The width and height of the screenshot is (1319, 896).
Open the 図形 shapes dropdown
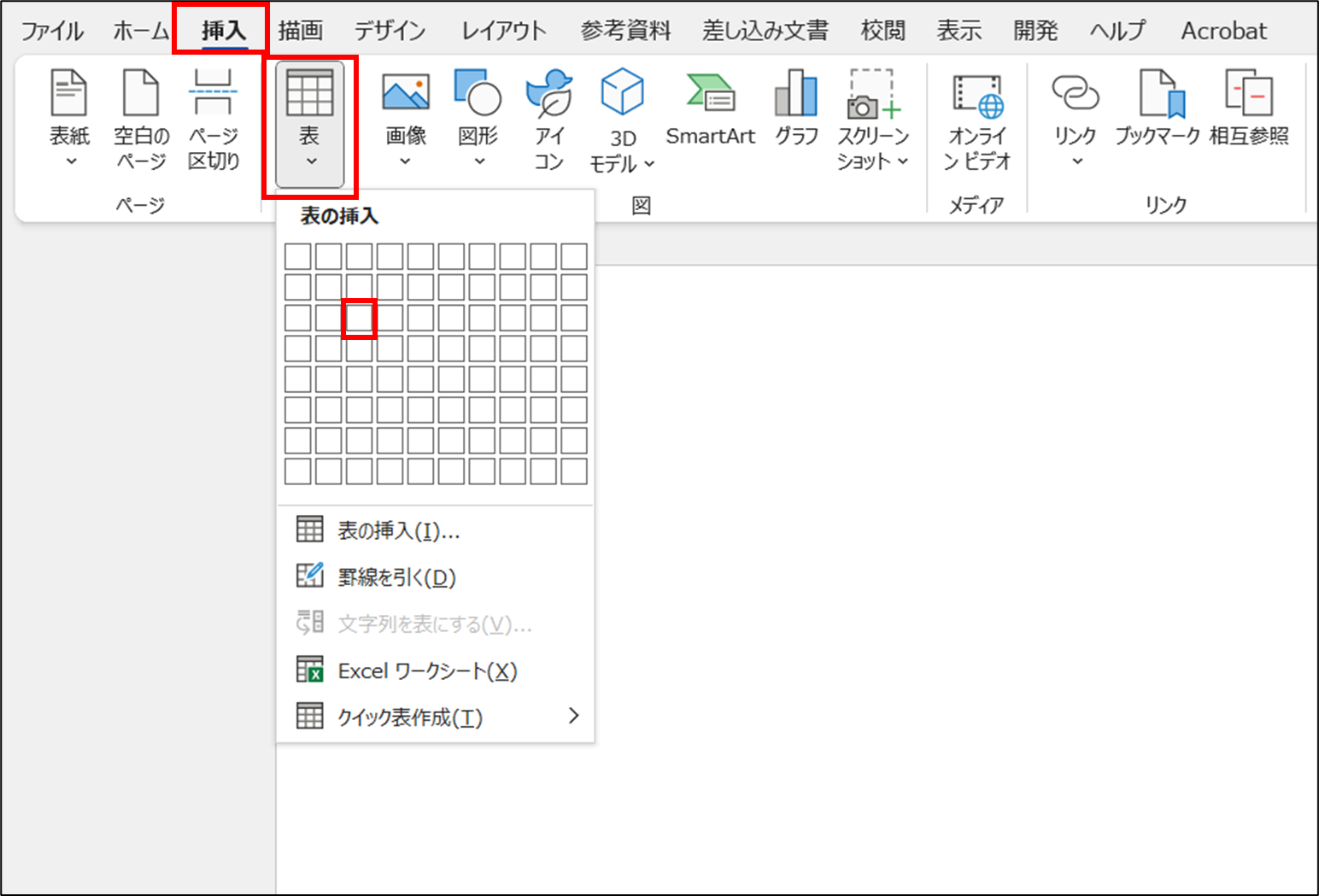[x=478, y=161]
